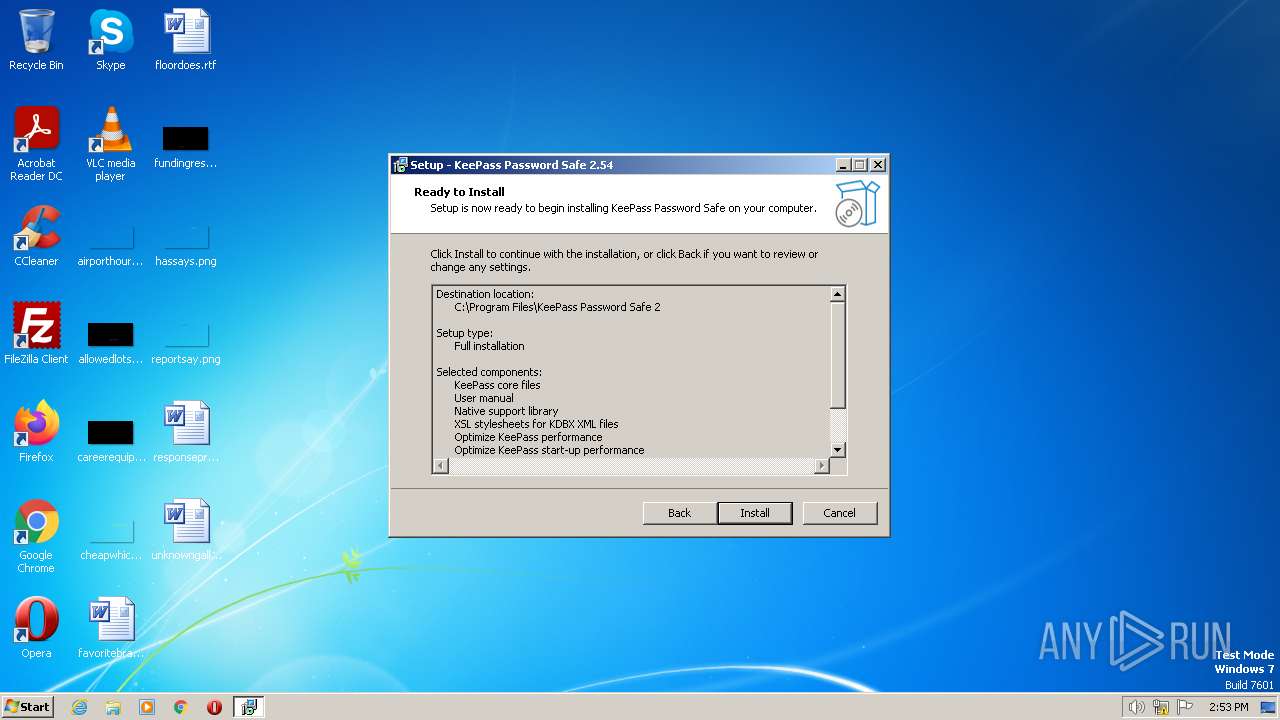The image size is (1280, 720).
Task: Click the 'C:\Program Files\KeePass Password Safe 2' path
Action: click(x=557, y=307)
